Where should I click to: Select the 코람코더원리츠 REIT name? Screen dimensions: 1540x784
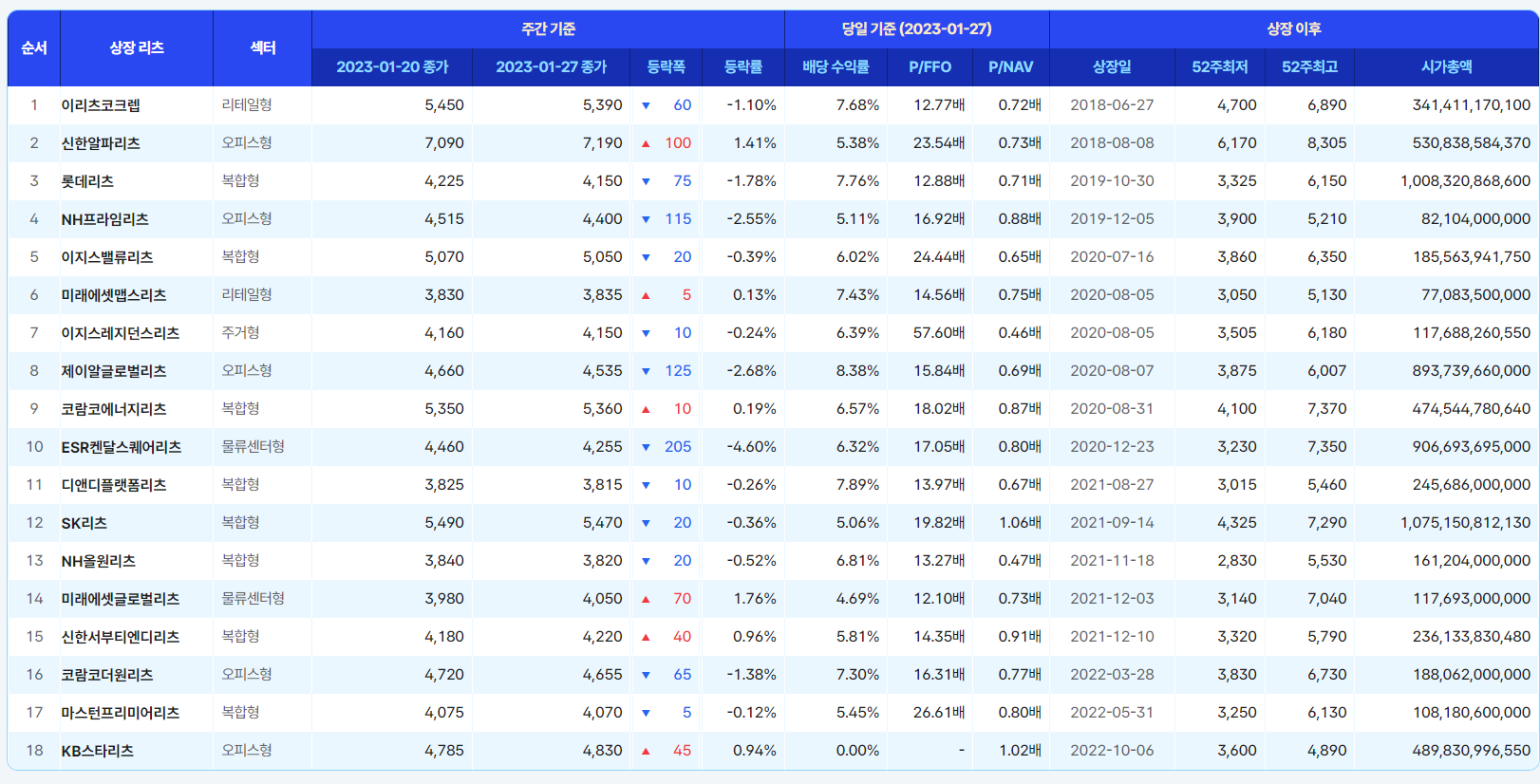107,675
